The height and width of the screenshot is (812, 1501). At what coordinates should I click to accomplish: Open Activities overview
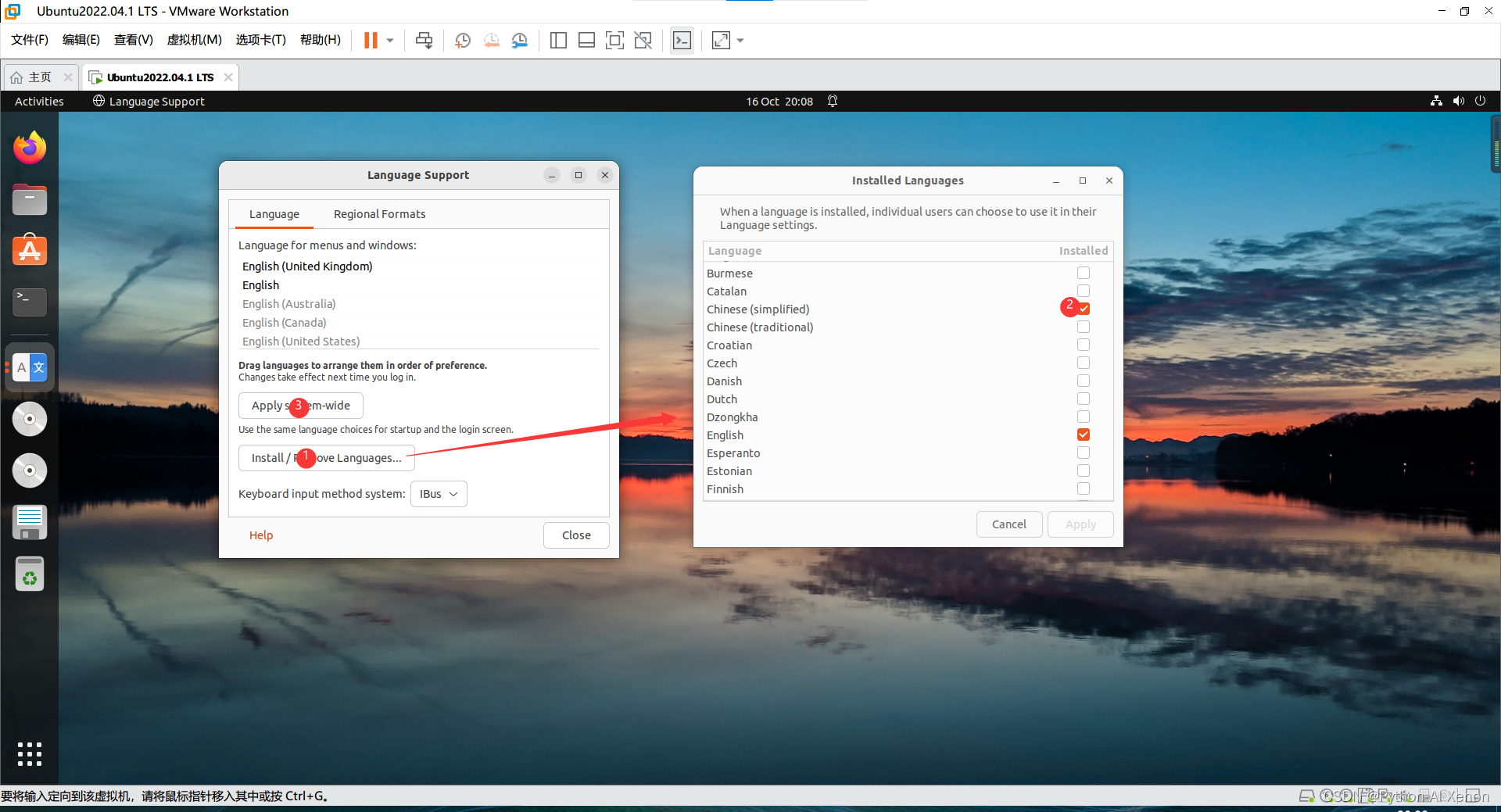click(x=39, y=102)
